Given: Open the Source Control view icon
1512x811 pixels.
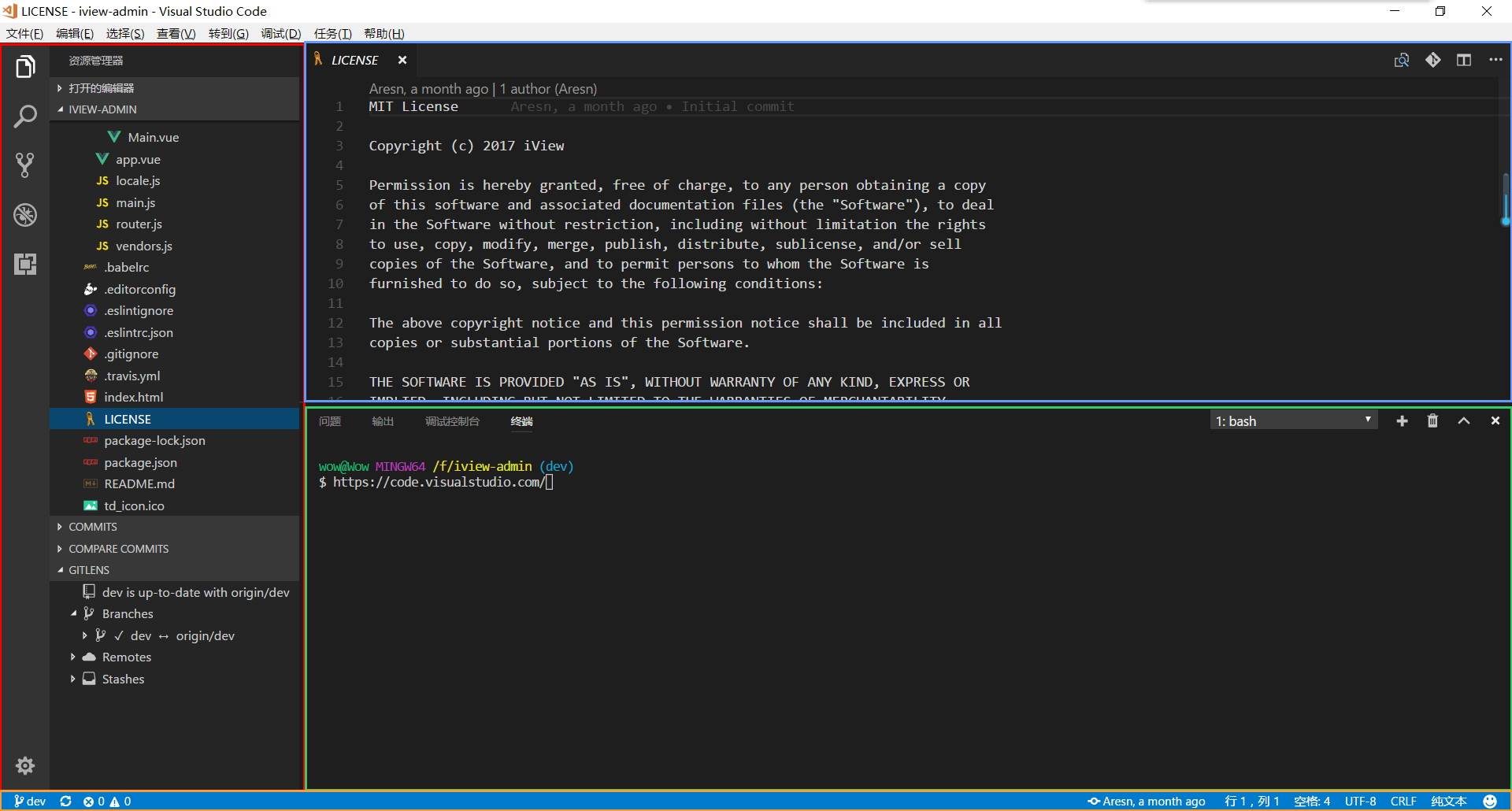Looking at the screenshot, I should click(25, 165).
